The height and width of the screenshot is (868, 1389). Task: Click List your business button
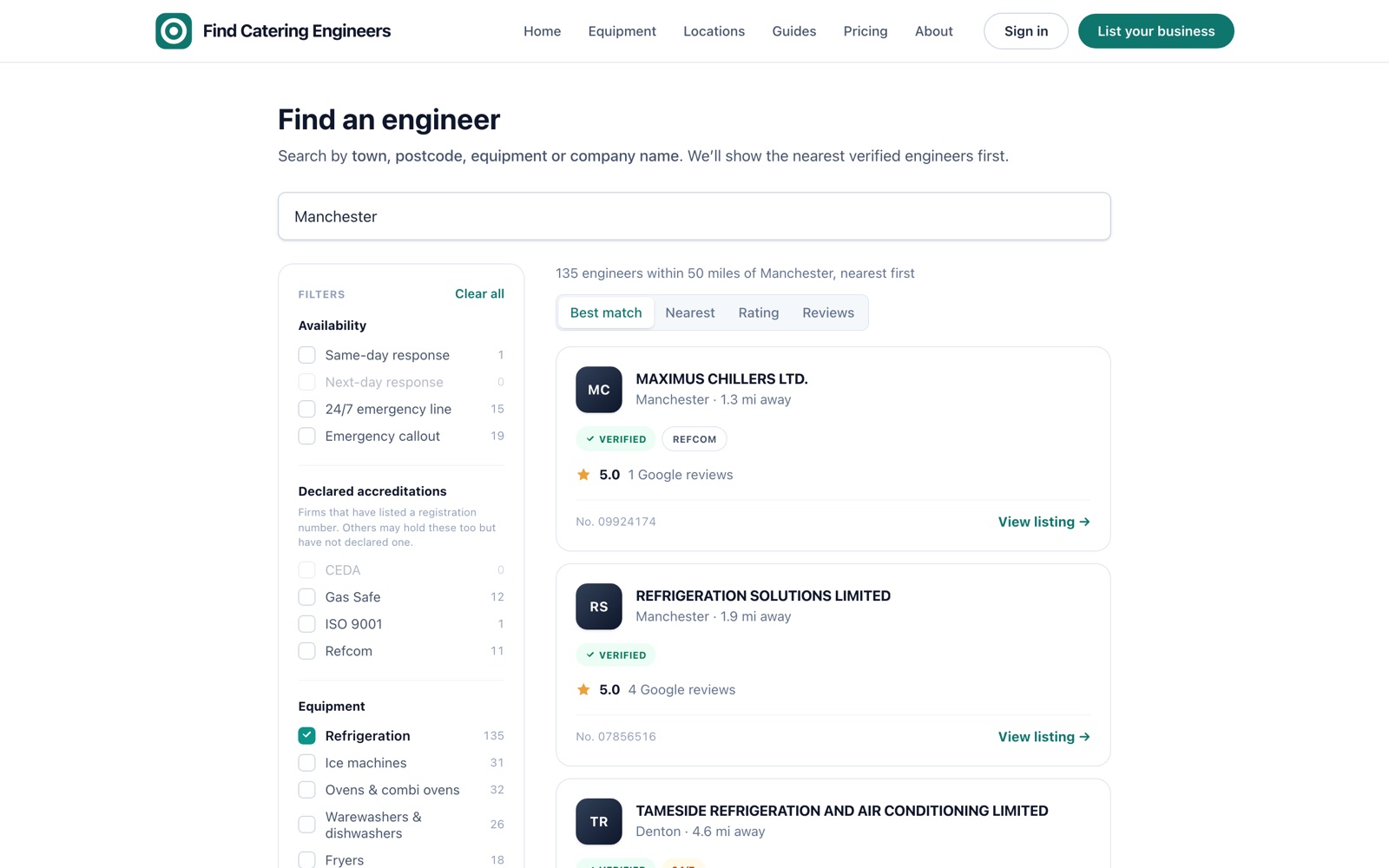pyautogui.click(x=1156, y=31)
